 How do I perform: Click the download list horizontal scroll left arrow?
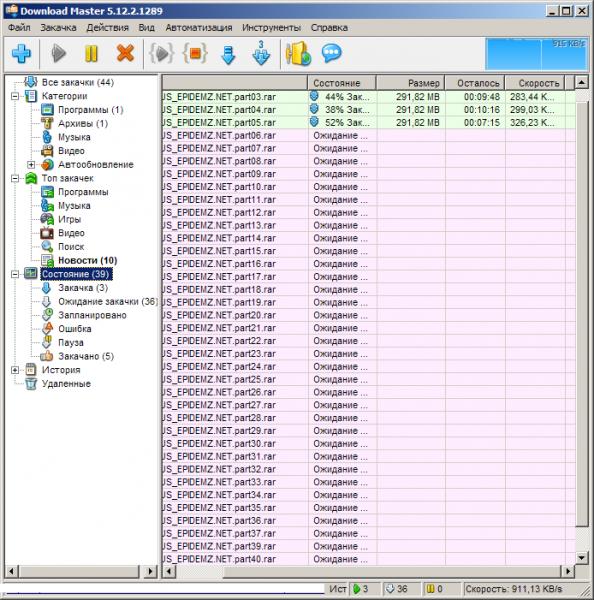click(x=169, y=571)
